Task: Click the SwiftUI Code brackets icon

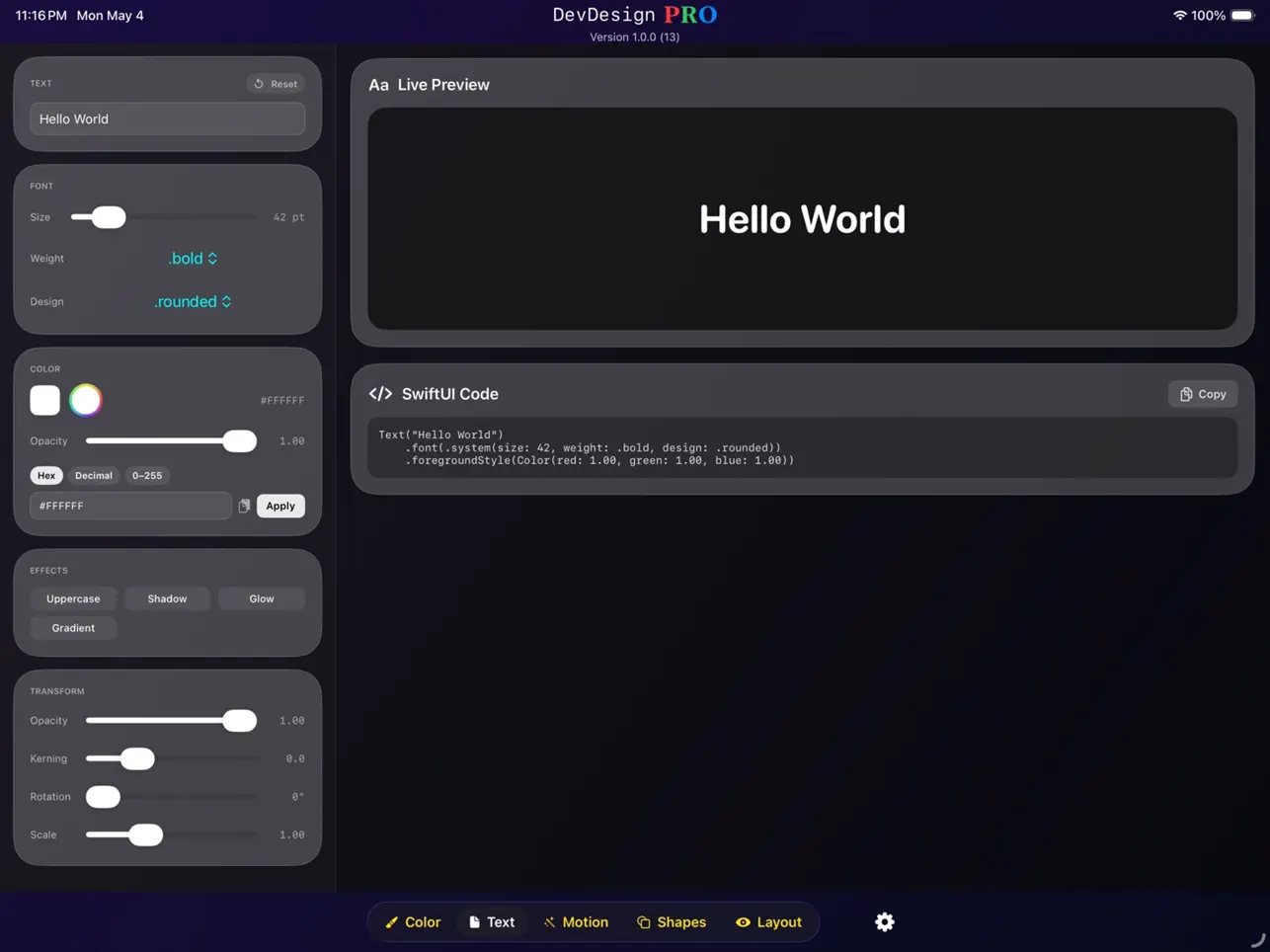Action: pyautogui.click(x=380, y=393)
